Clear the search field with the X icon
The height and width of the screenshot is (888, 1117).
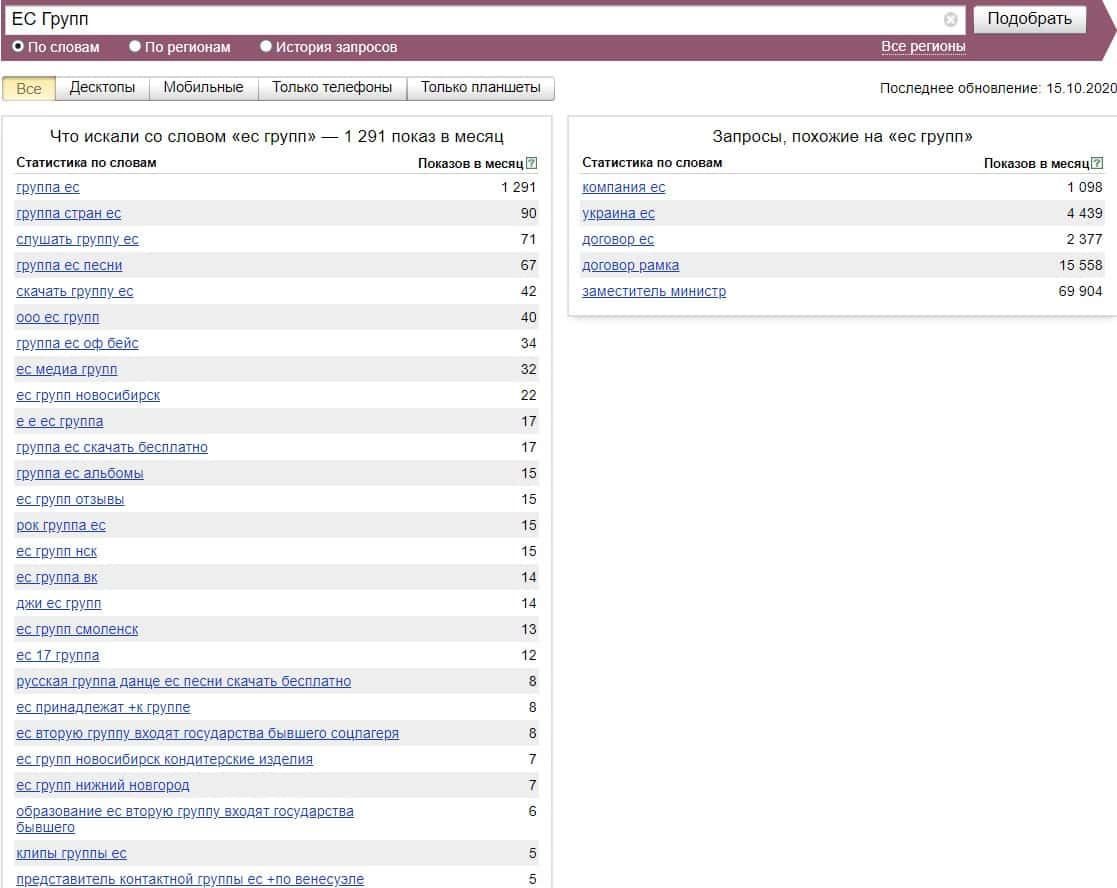pos(950,19)
